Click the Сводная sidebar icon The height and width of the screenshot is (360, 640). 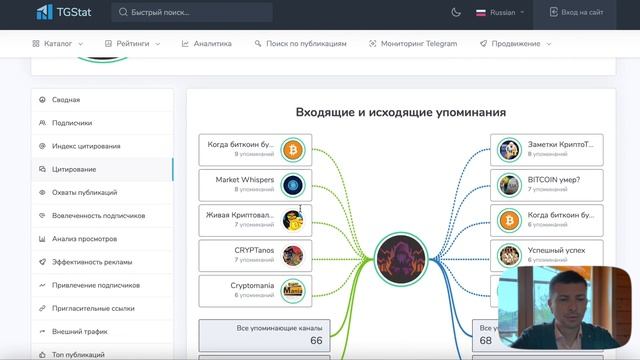tap(42, 100)
